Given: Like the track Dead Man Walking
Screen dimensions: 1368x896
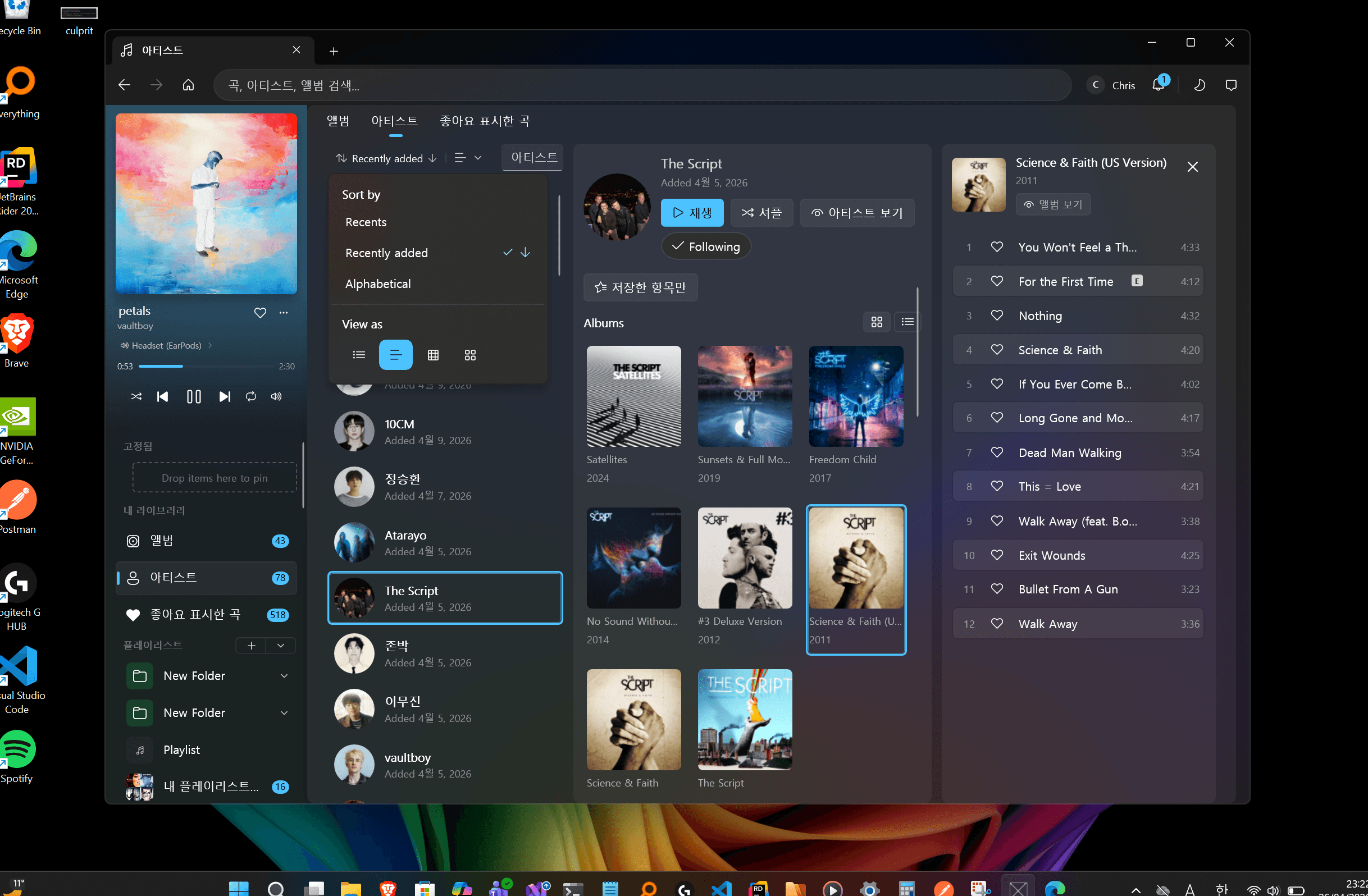Looking at the screenshot, I should click(x=997, y=452).
